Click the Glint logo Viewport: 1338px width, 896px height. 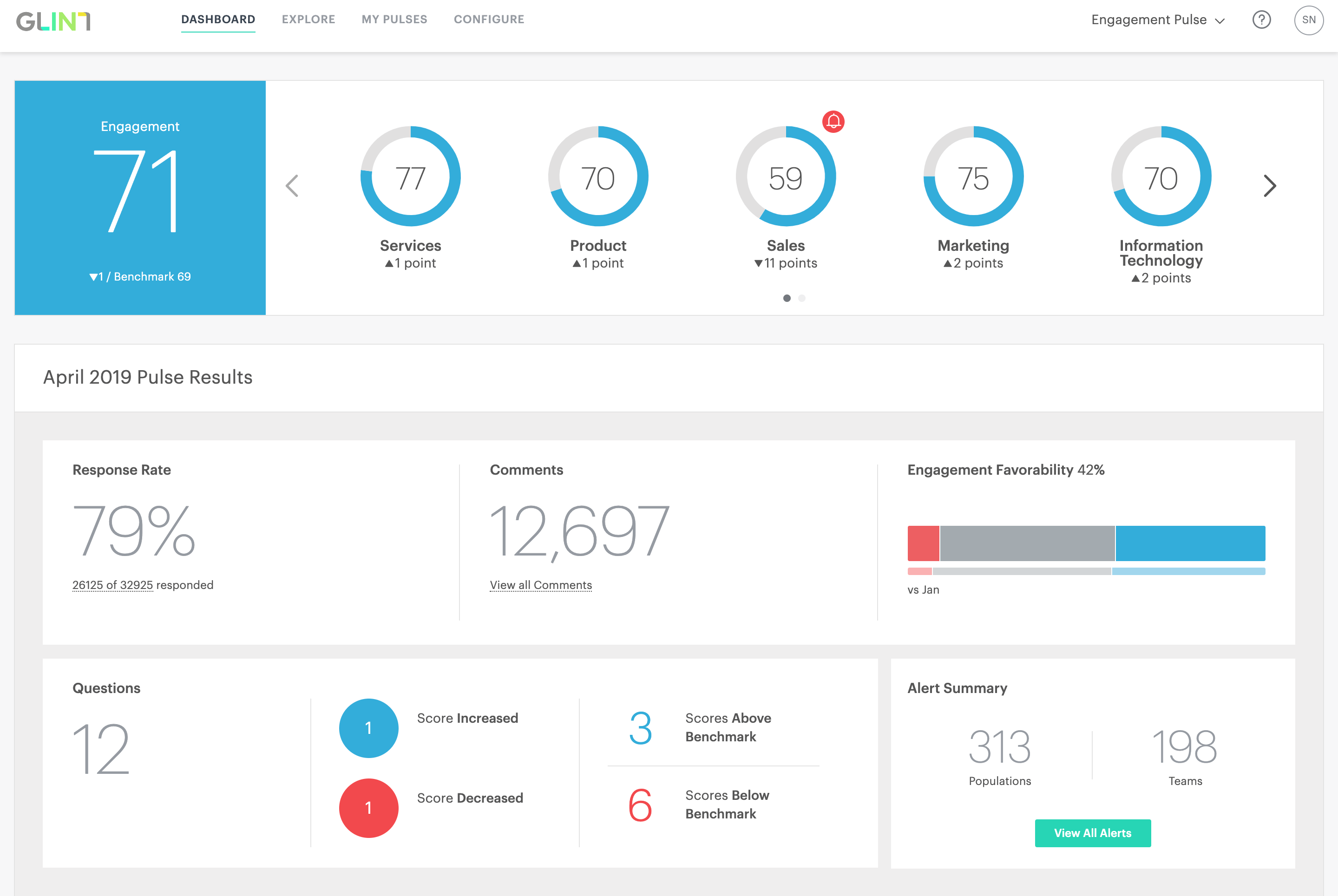click(x=53, y=21)
